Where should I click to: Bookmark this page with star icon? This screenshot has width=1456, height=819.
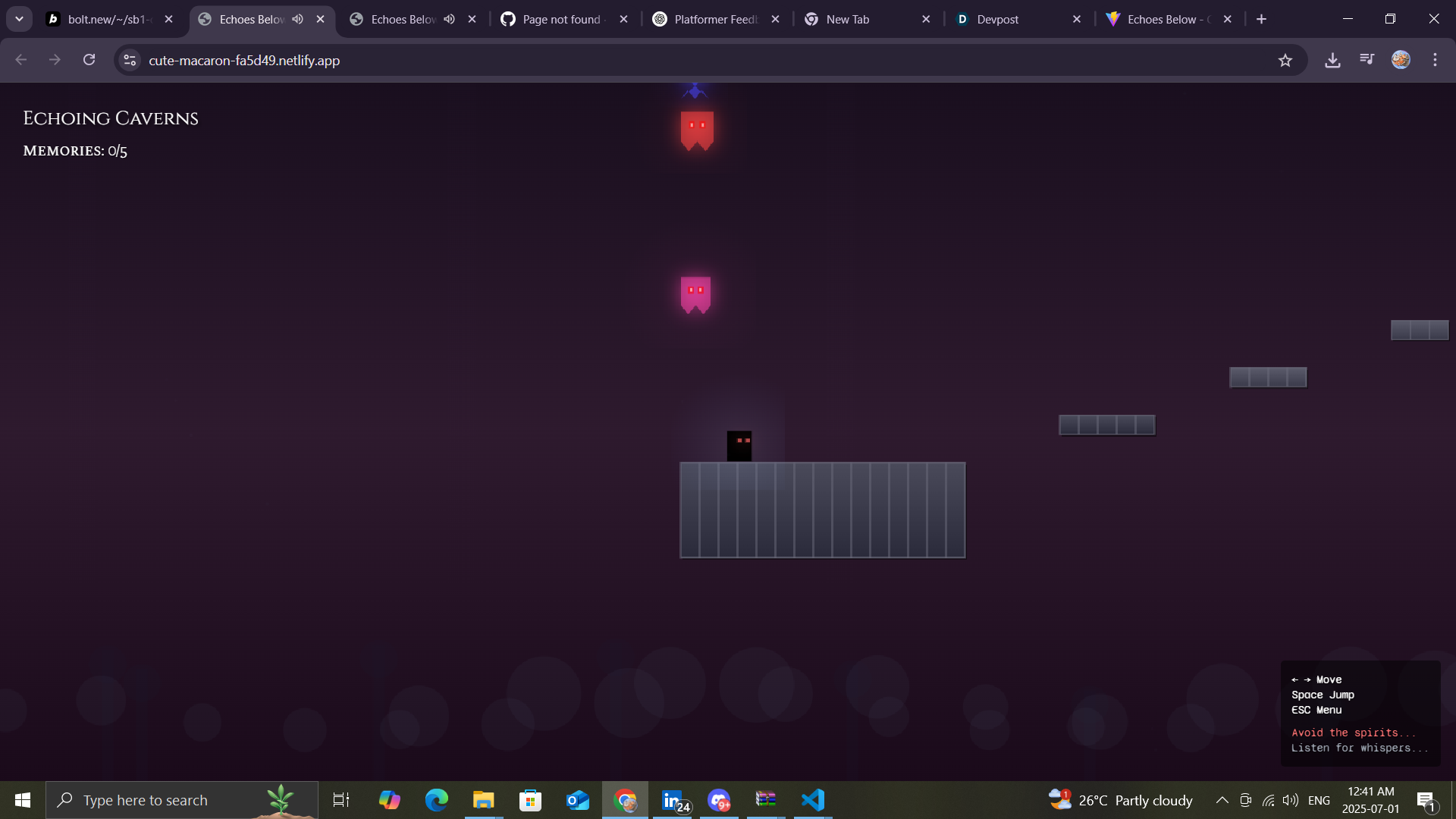1285,60
